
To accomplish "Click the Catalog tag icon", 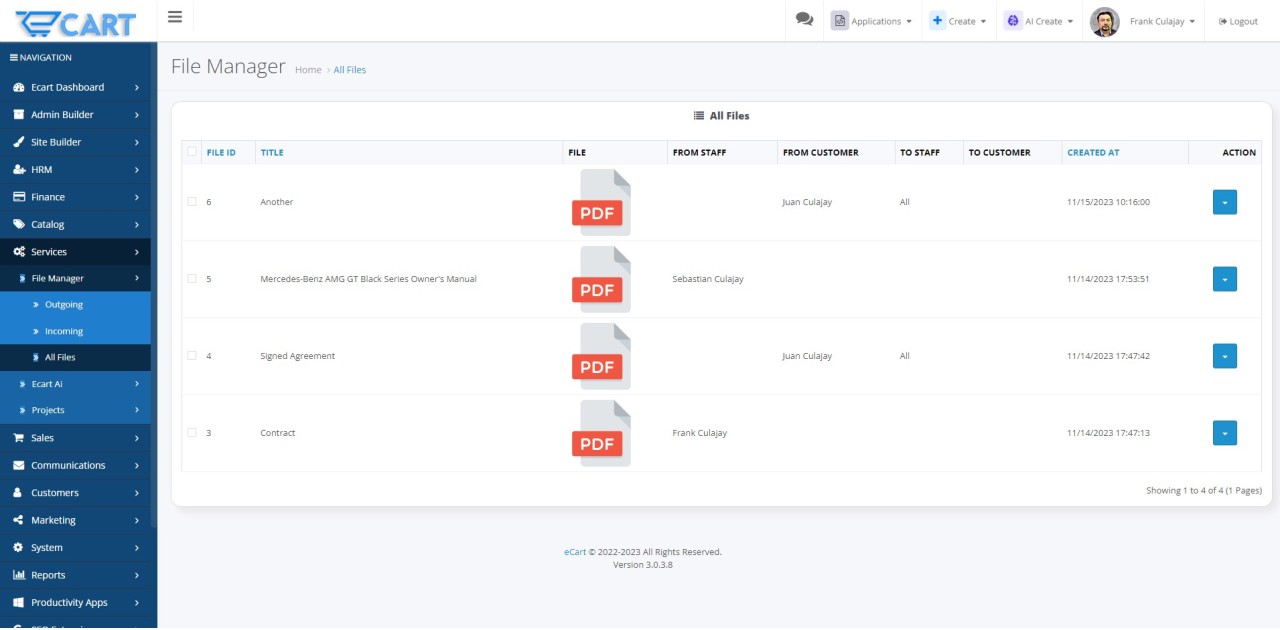I will click(x=19, y=224).
